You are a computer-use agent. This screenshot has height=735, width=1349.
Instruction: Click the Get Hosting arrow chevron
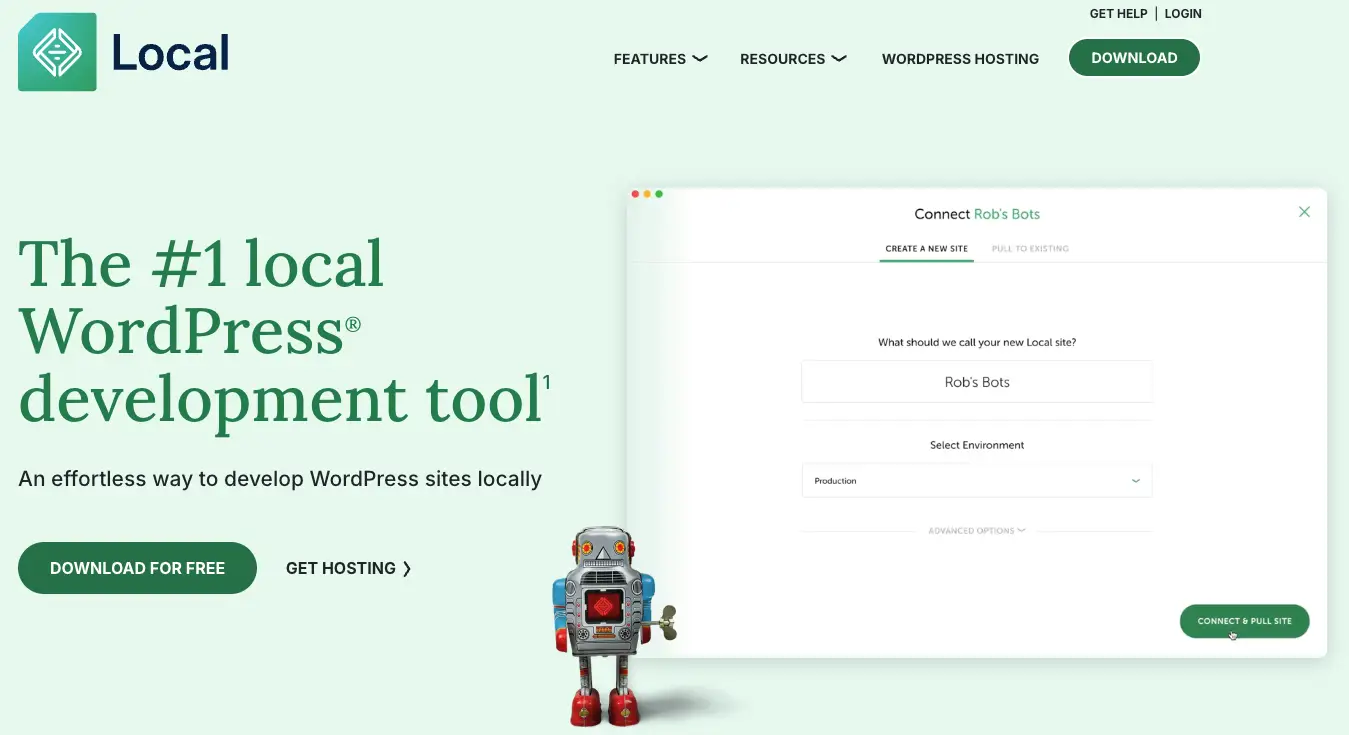pyautogui.click(x=407, y=568)
